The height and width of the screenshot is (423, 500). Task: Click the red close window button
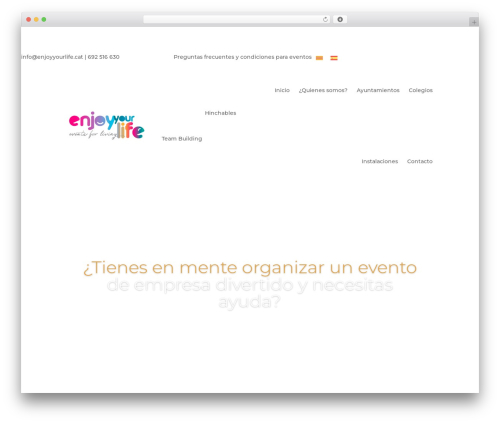[x=29, y=20]
